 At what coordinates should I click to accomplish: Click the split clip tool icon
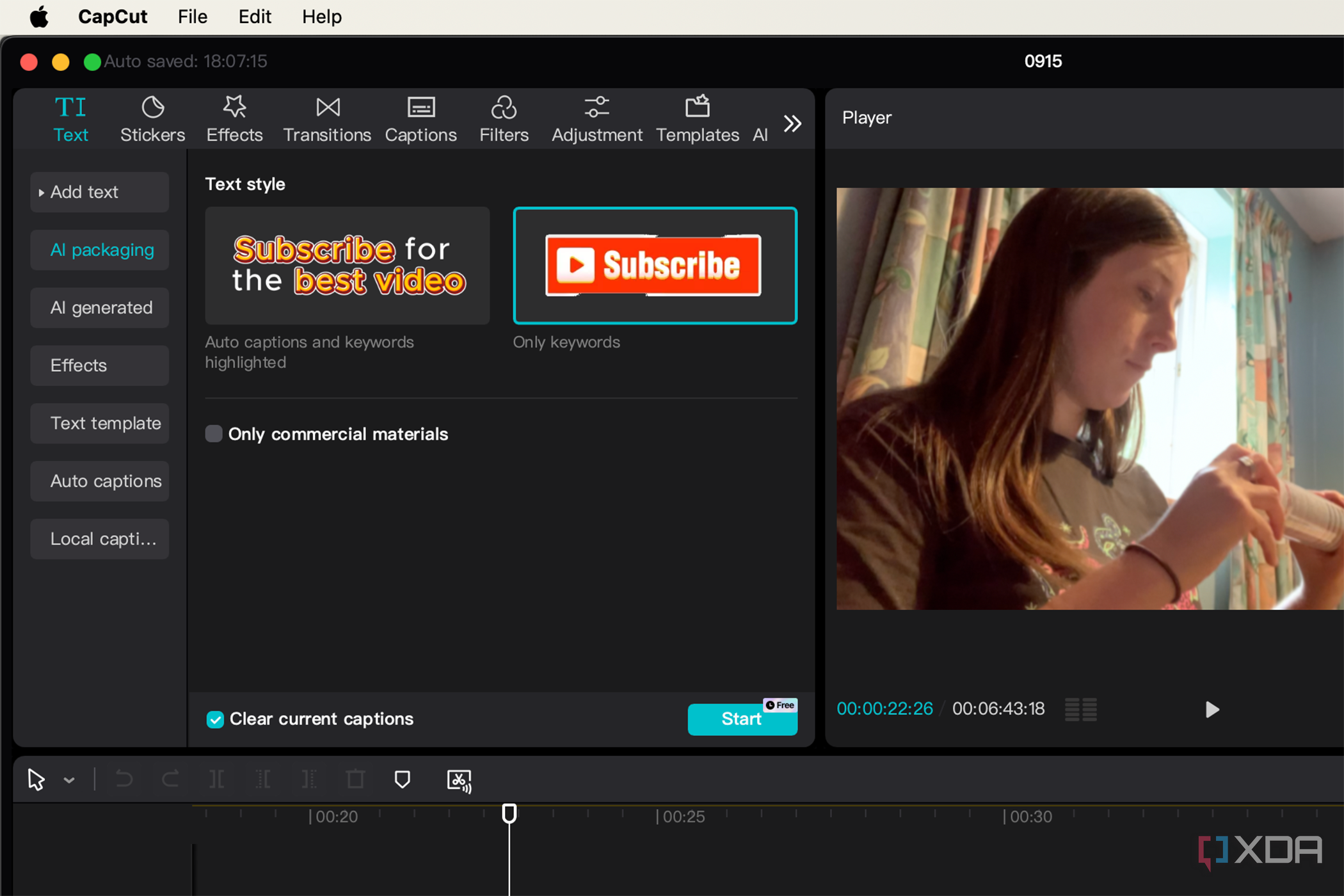(216, 779)
